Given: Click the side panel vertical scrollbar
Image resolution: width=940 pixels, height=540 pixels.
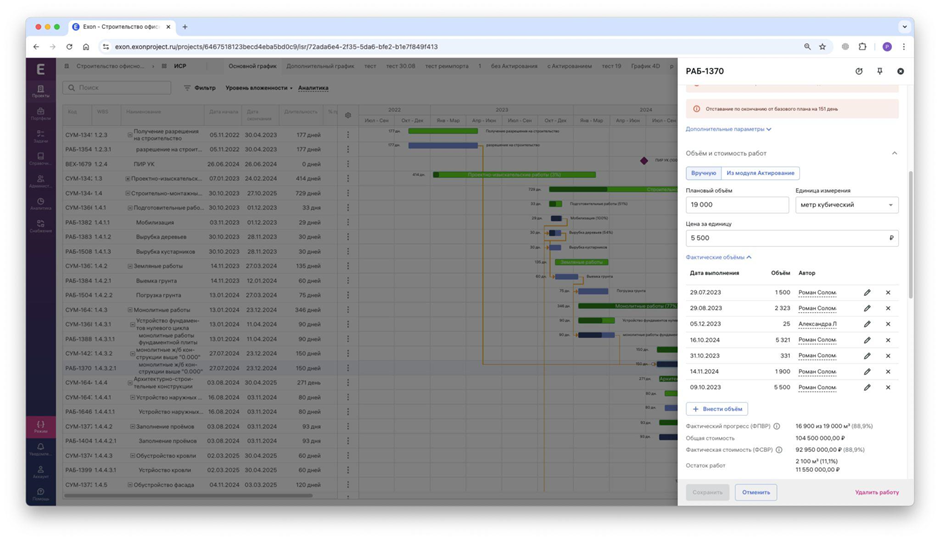Looking at the screenshot, I should click(911, 234).
